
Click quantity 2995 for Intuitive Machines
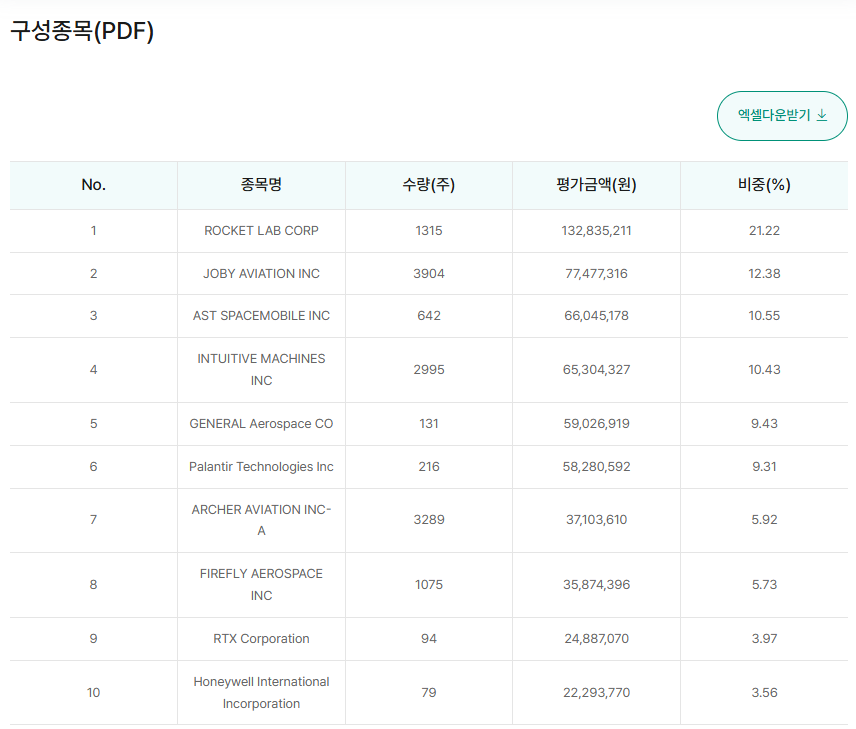429,370
